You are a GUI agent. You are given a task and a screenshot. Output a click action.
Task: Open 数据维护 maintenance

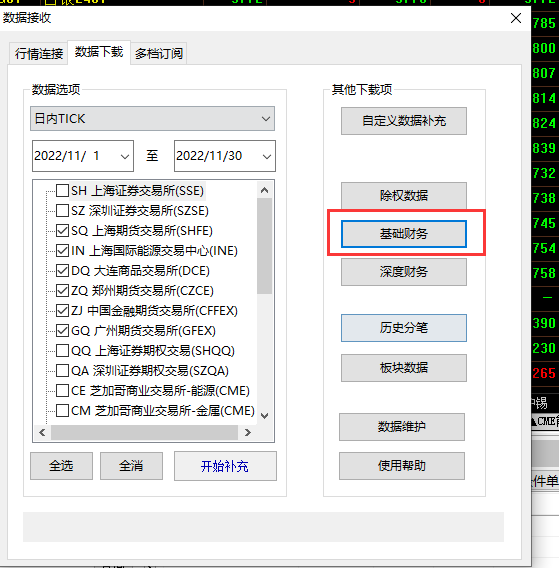(402, 427)
